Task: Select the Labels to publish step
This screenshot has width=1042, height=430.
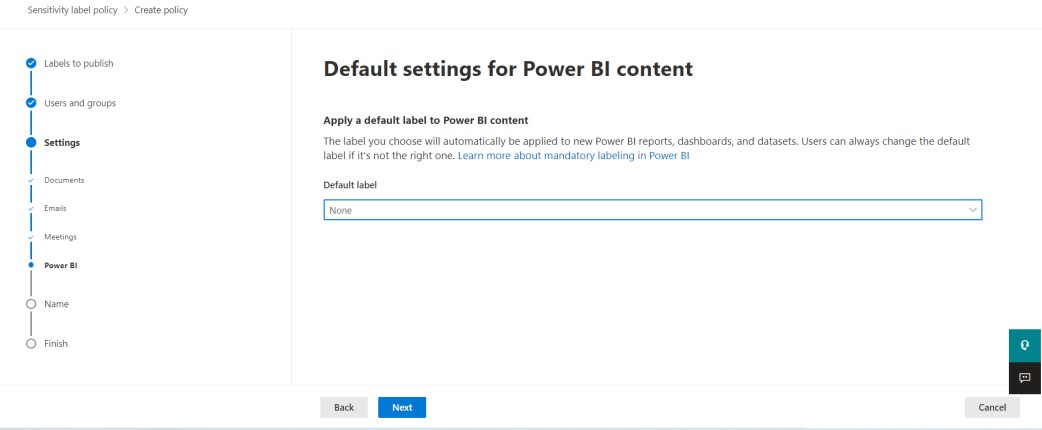Action: [78, 63]
